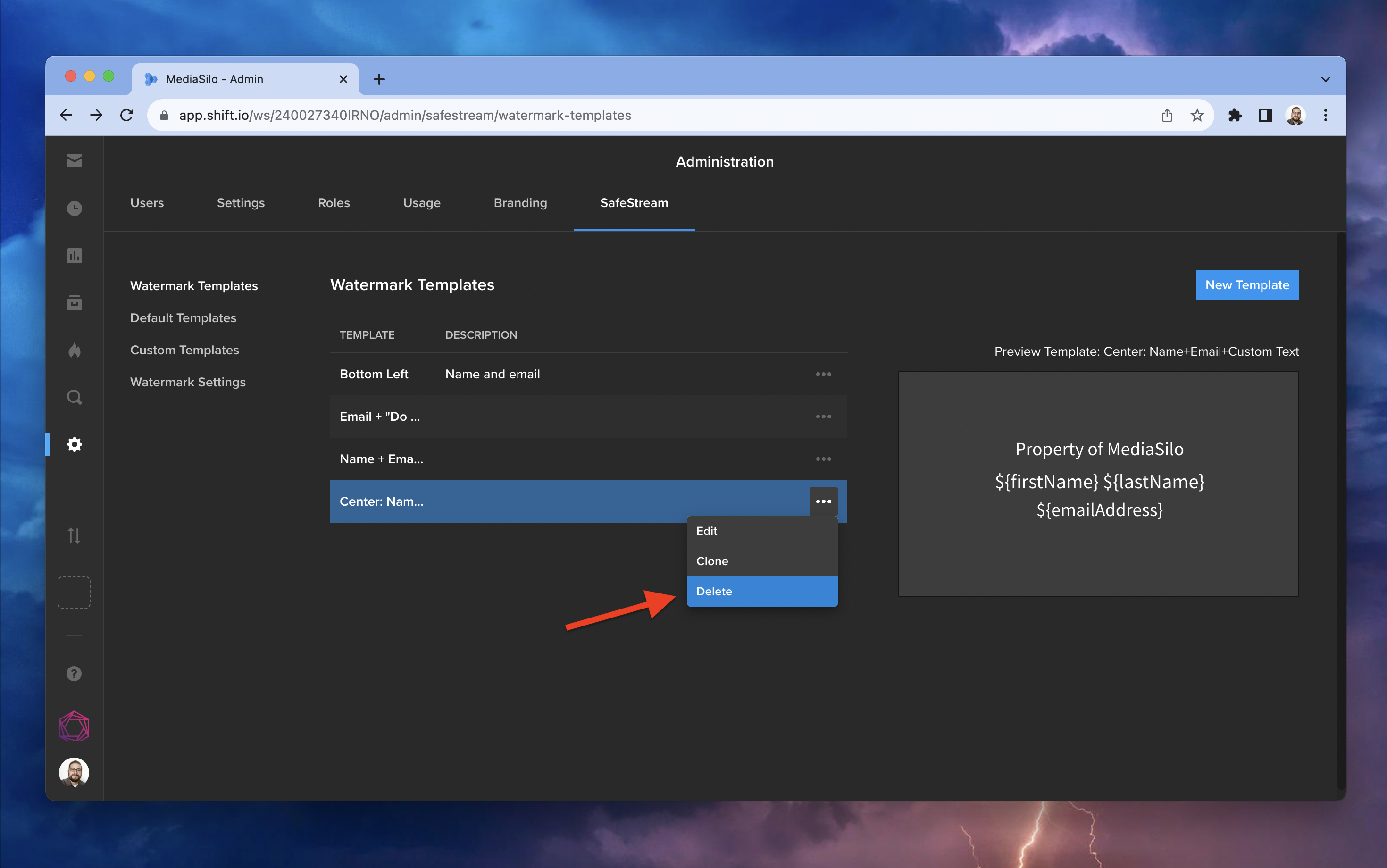Click the MediaSilo - Admin browser tab
This screenshot has width=1387, height=868.
(x=246, y=79)
